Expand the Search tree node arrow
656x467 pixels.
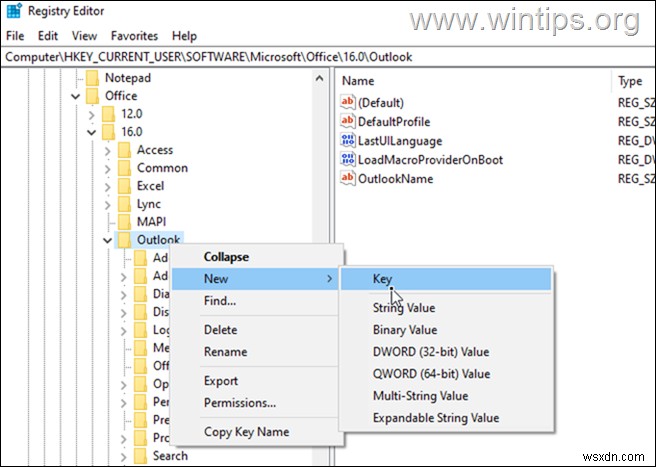[123, 456]
